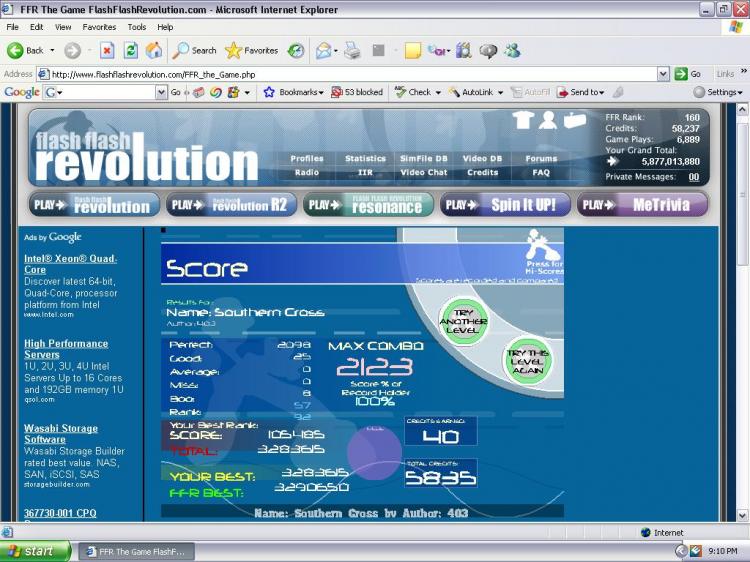The height and width of the screenshot is (562, 750).
Task: Open the Tools menu
Action: click(x=137, y=27)
